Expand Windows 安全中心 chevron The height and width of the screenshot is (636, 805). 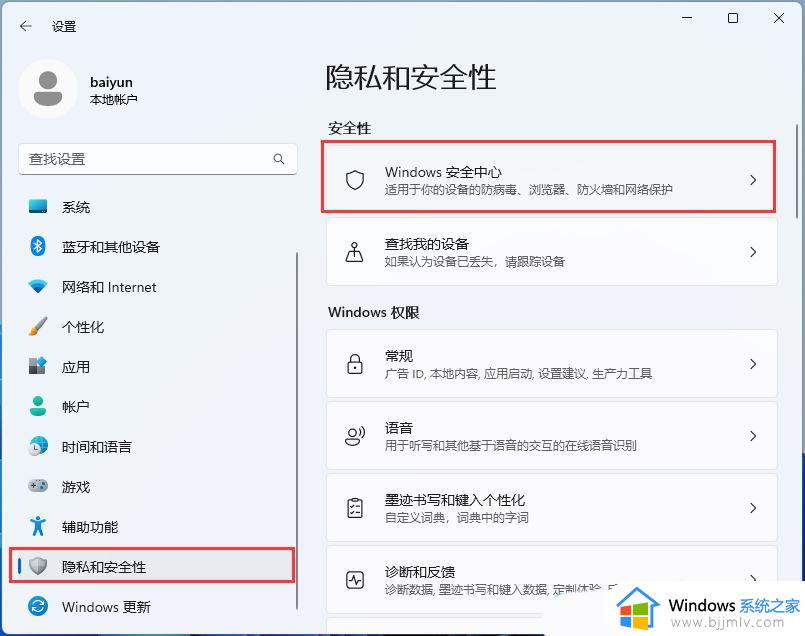[753, 180]
